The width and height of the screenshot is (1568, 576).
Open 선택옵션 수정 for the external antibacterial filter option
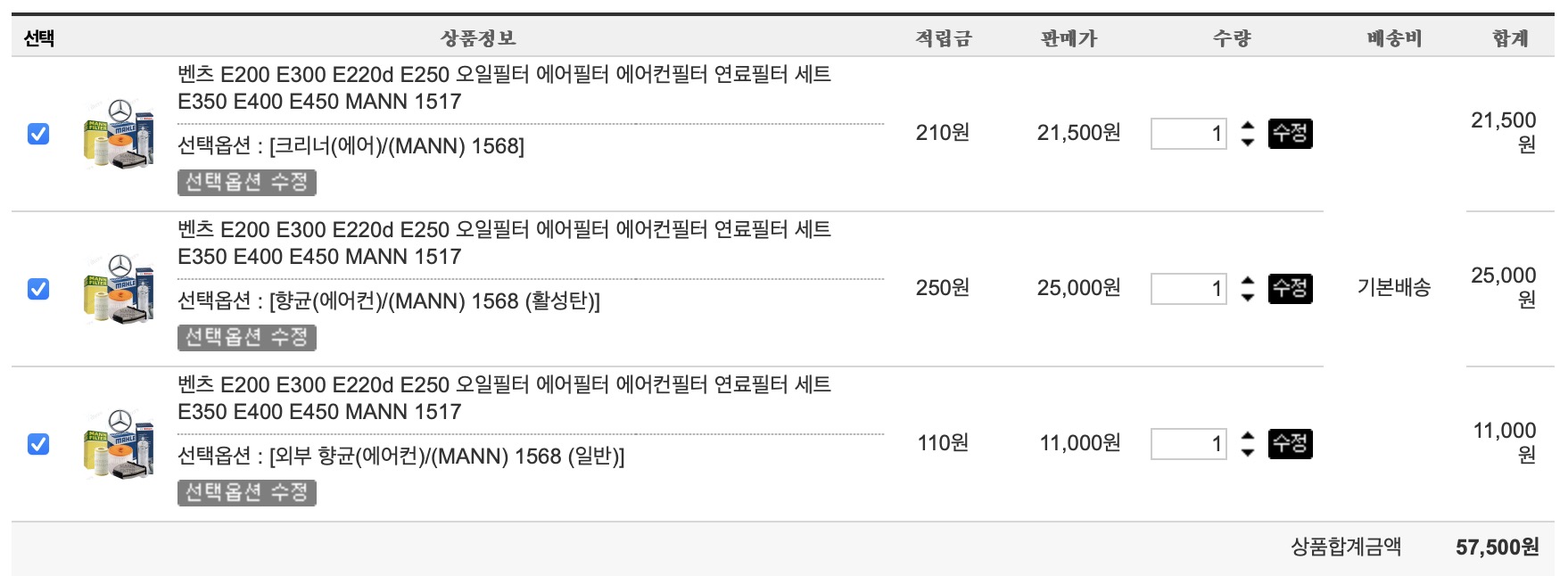tap(246, 494)
